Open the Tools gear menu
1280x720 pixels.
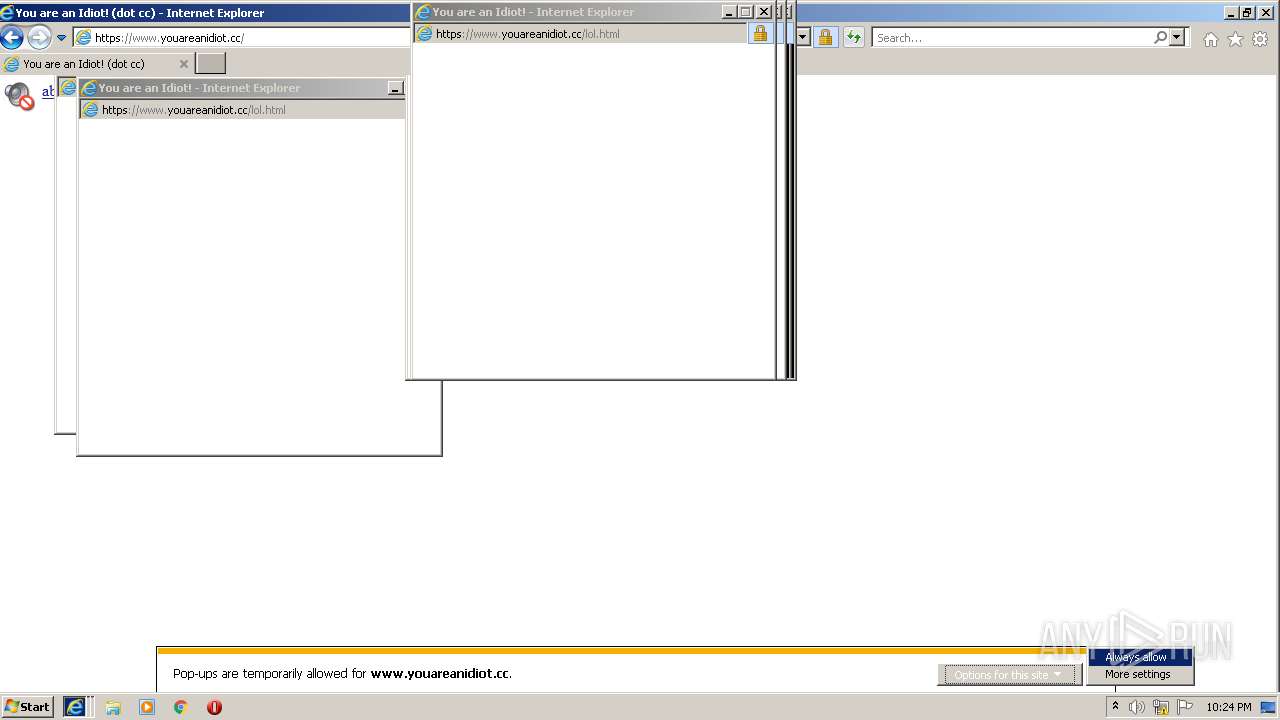[1260, 39]
